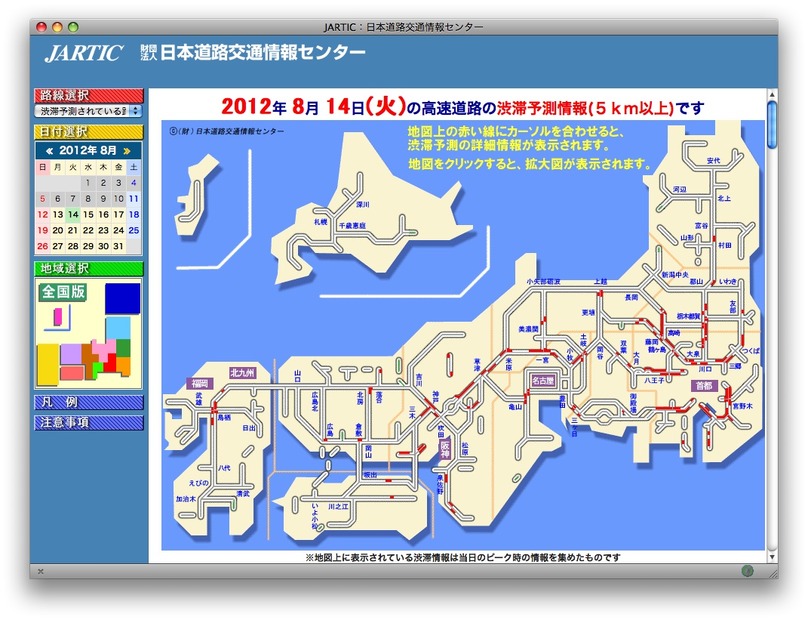Click the 千歳恵庭 label on map

(x=352, y=226)
